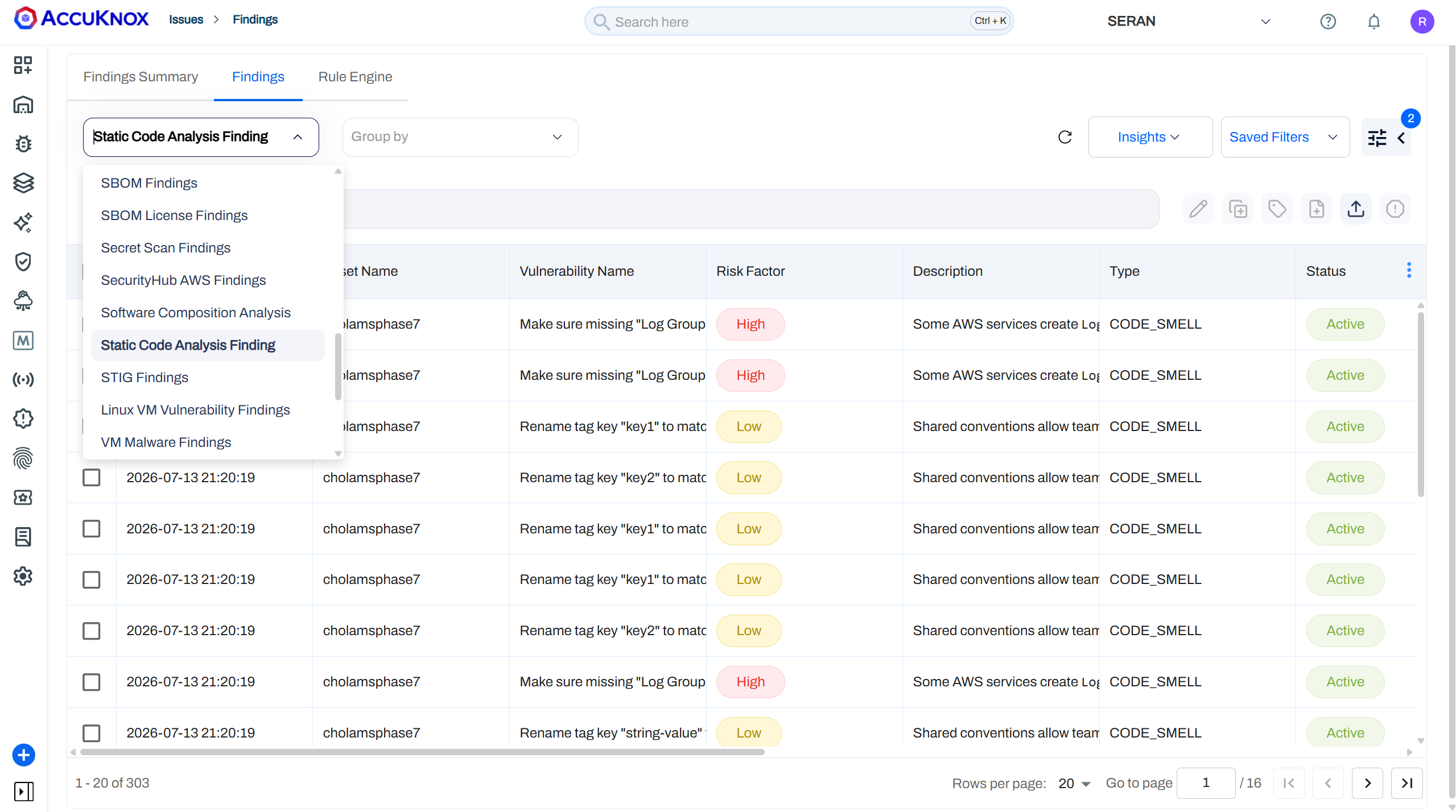The width and height of the screenshot is (1456, 812).
Task: Select the last Log Group row checkbox
Action: (91, 682)
